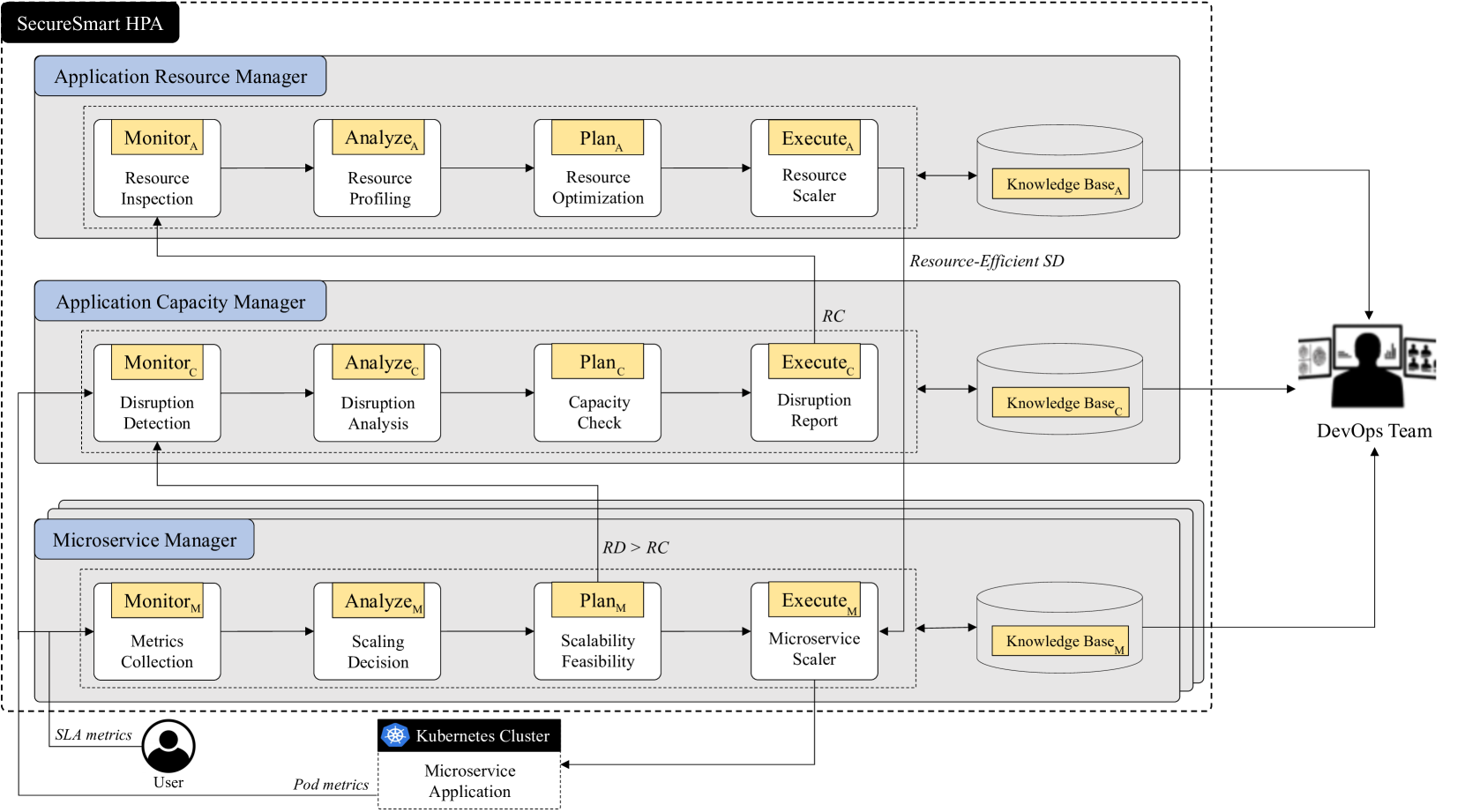Viewport: 1465px width, 812px height.
Task: Click the yellow Analyze M label
Action: click(x=378, y=600)
